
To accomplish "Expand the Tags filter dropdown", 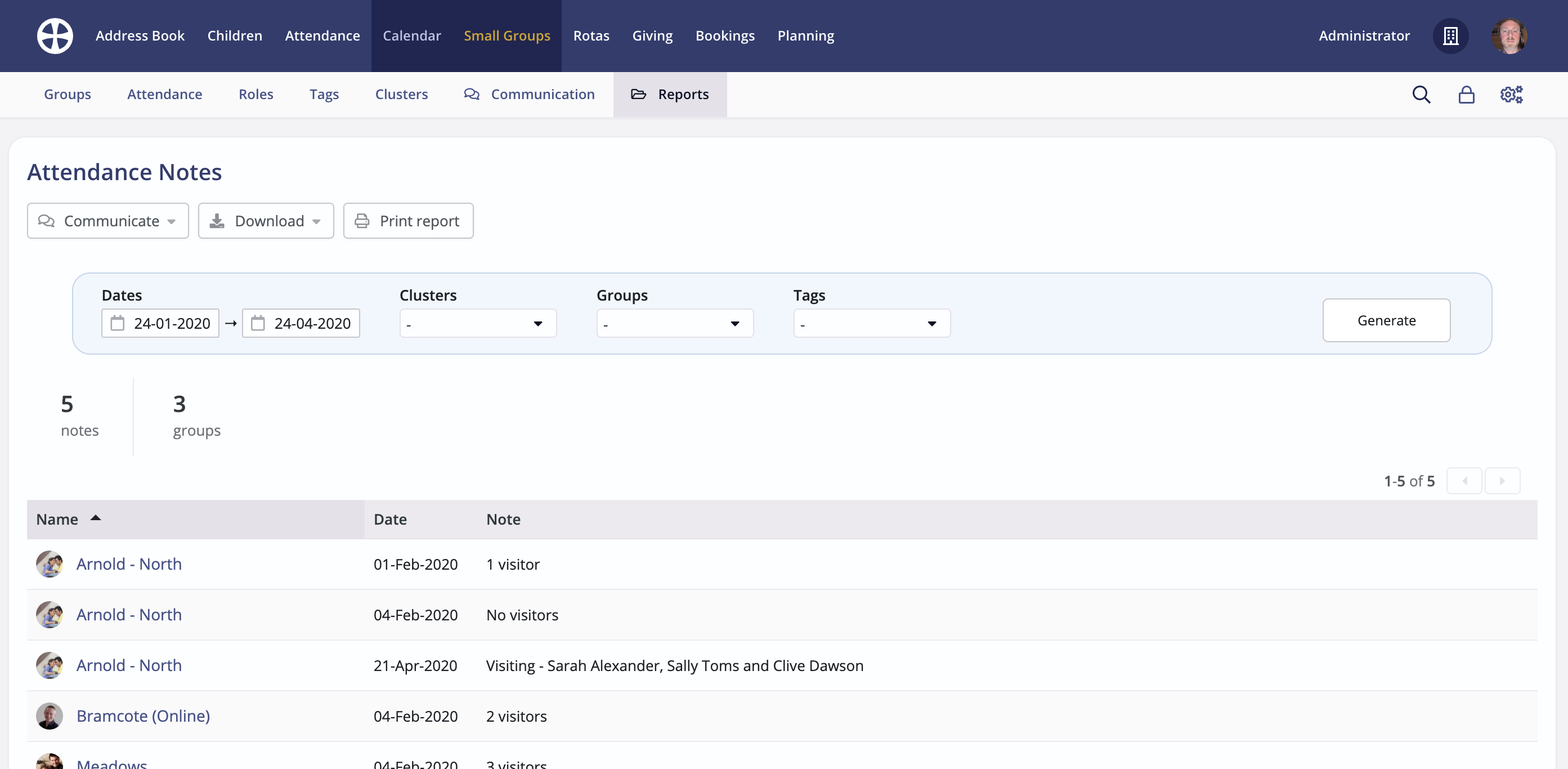I will tap(872, 323).
